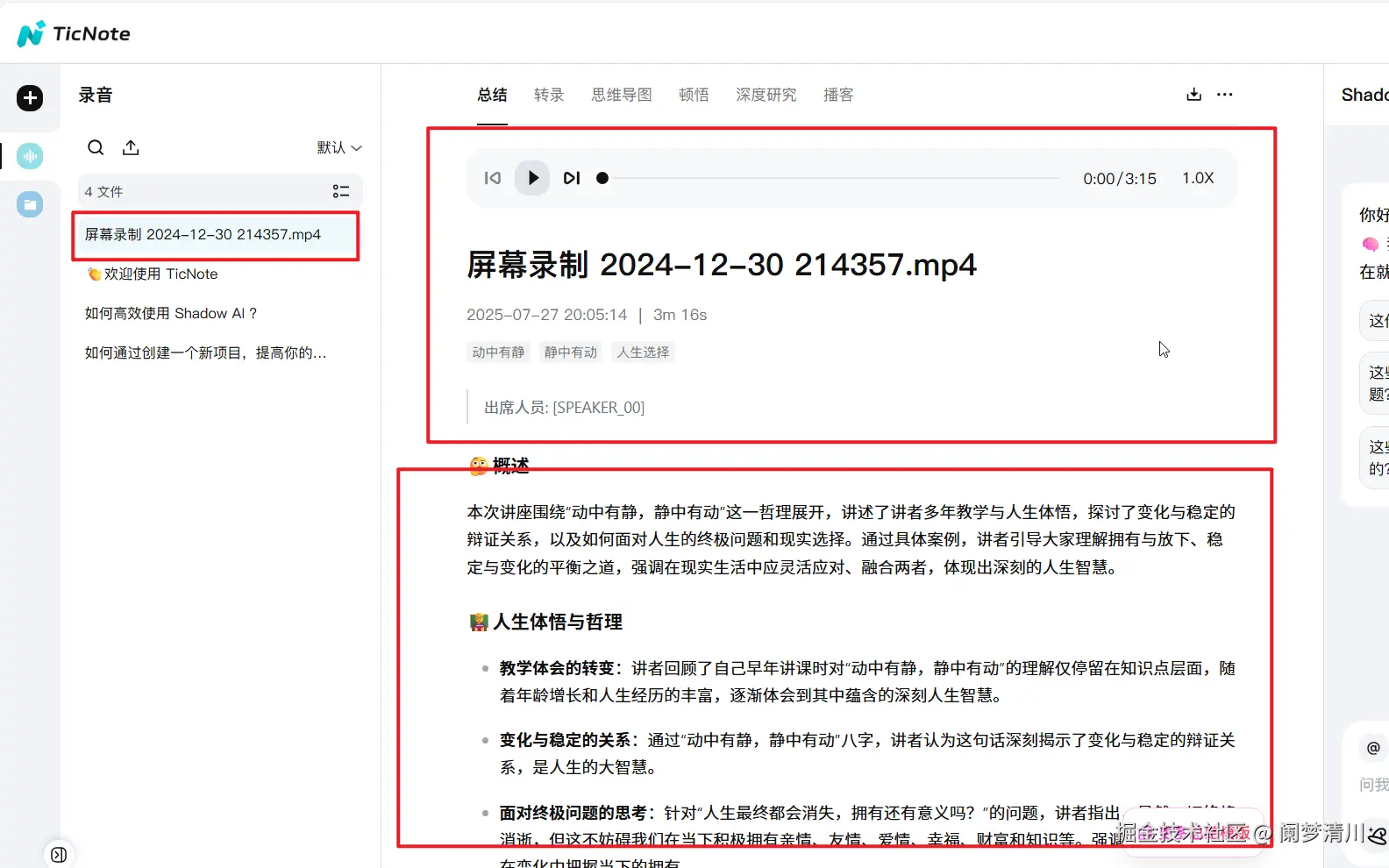The height and width of the screenshot is (868, 1389).
Task: Open the 深度研究 tab
Action: pos(766,95)
